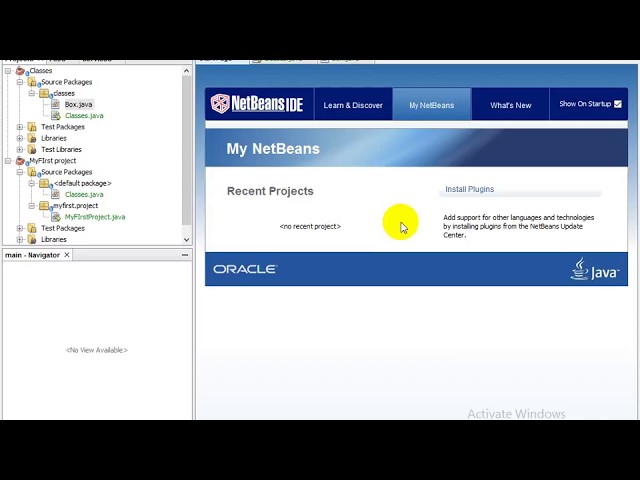Click the classes package icon
Image resolution: width=640 pixels, height=480 pixels.
[44, 93]
